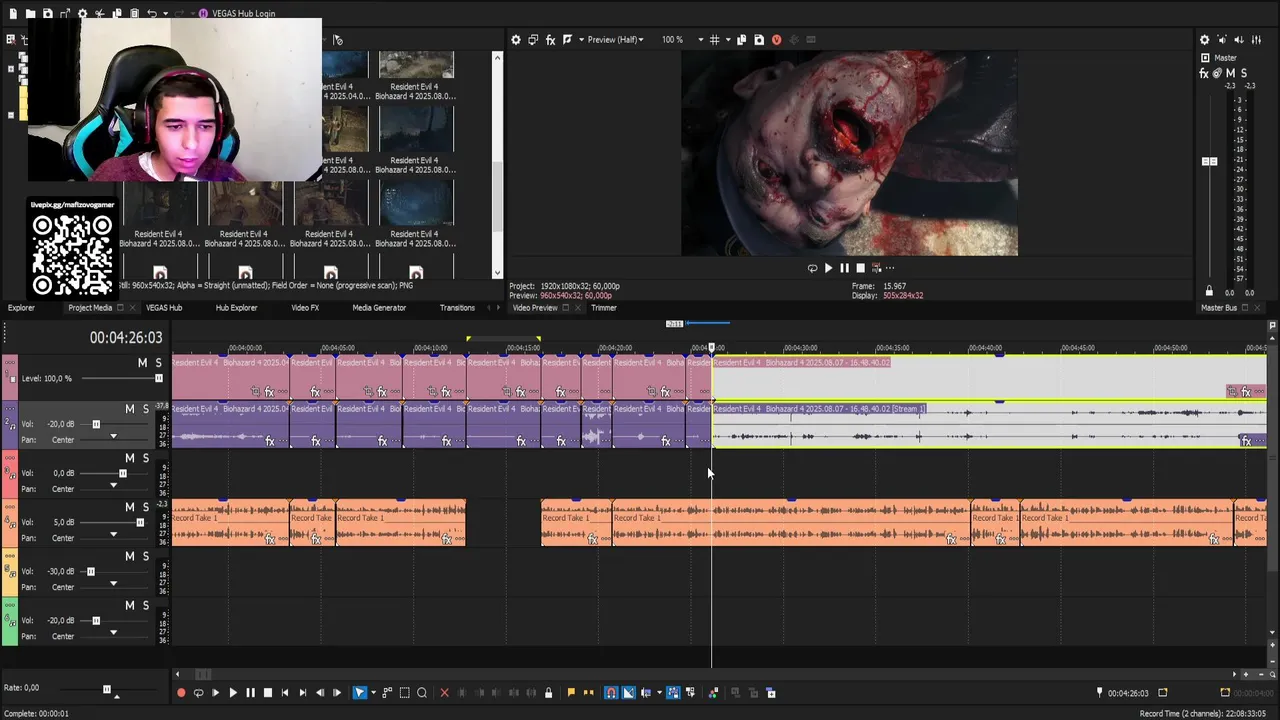Expand the overlays grid dropdown arrow

[x=726, y=40]
